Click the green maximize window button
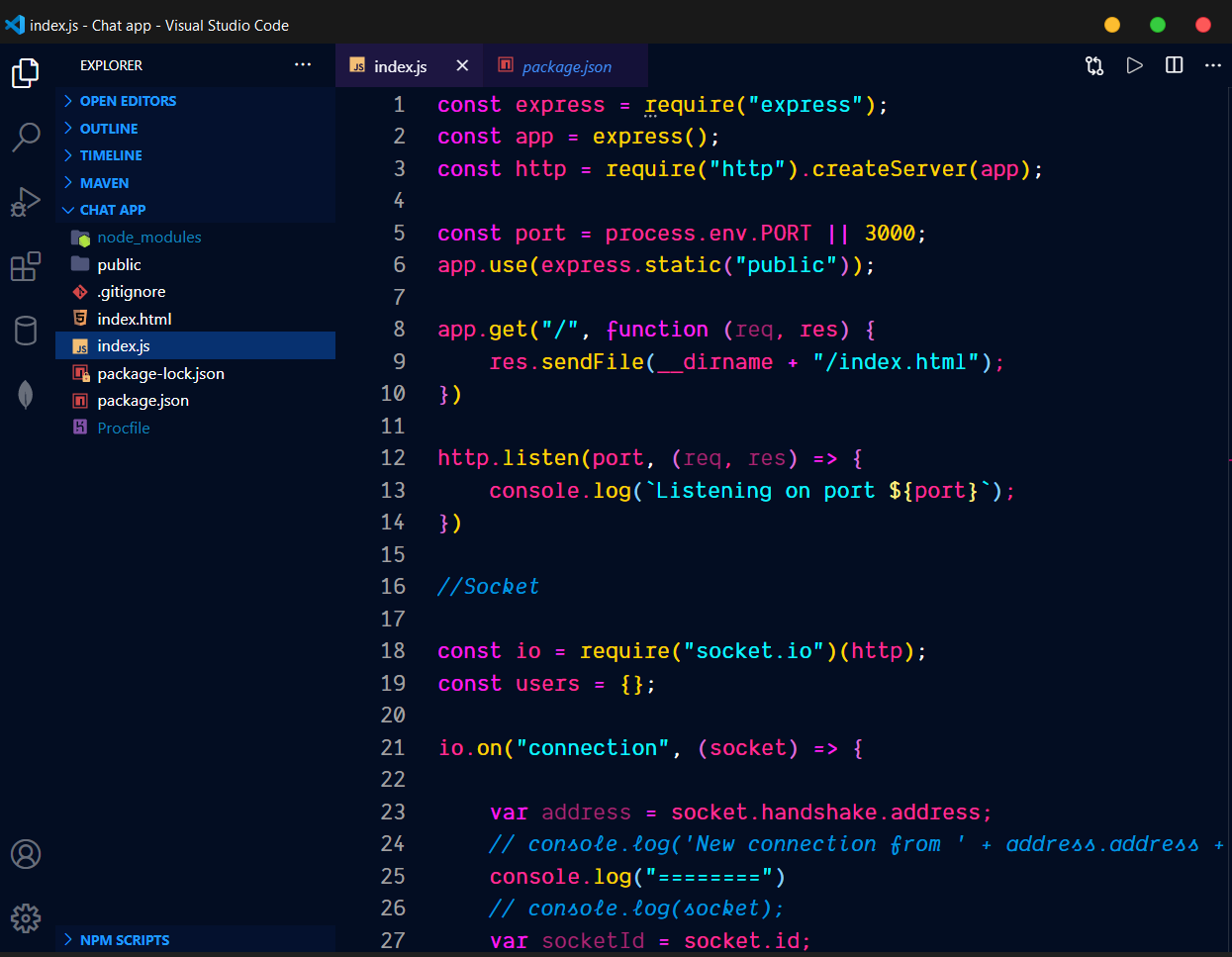Image resolution: width=1232 pixels, height=957 pixels. pos(1158,25)
